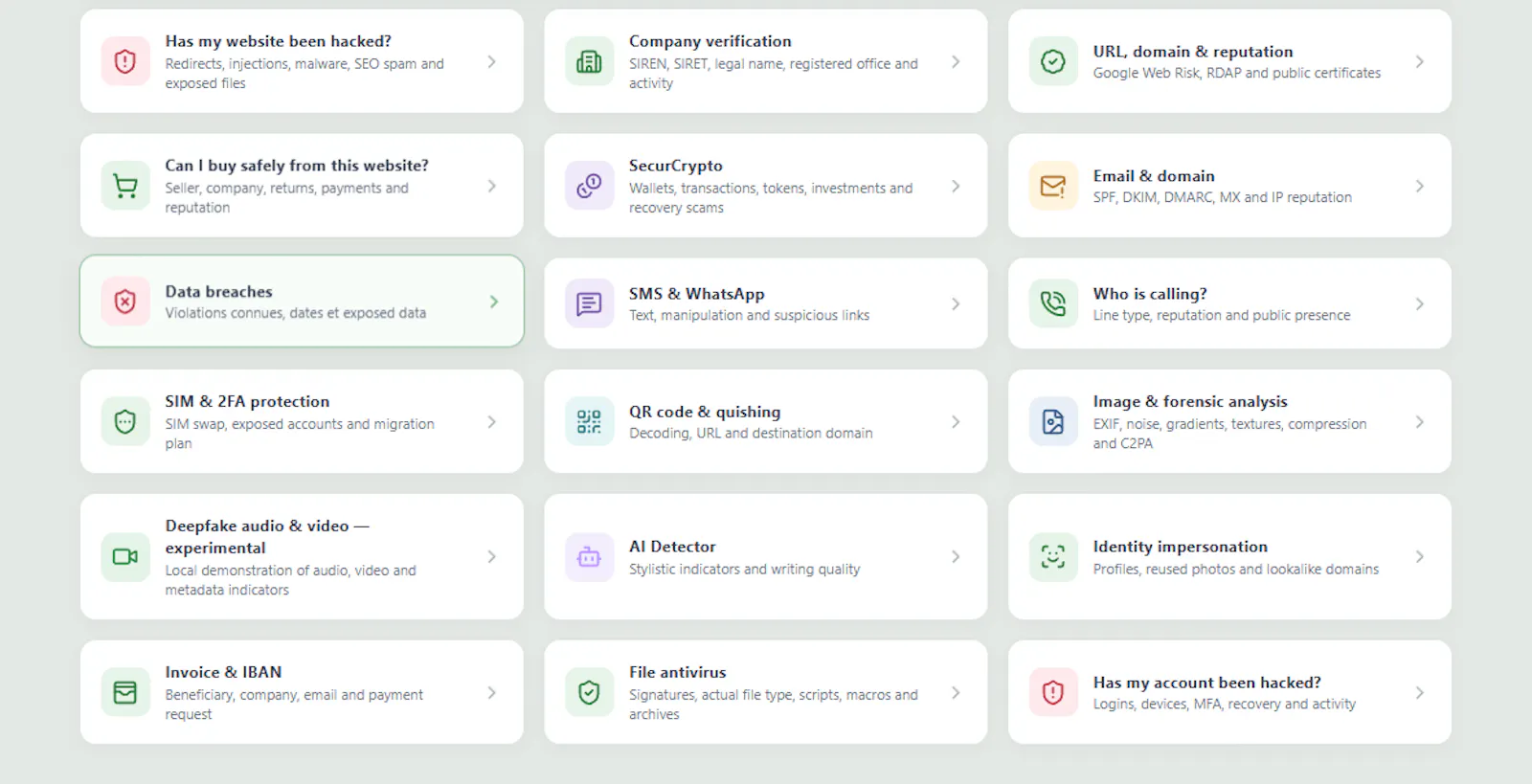Image resolution: width=1532 pixels, height=784 pixels.
Task: Click 'Google Web Risk, RDAP and public certificates' text
Action: coord(1237,73)
